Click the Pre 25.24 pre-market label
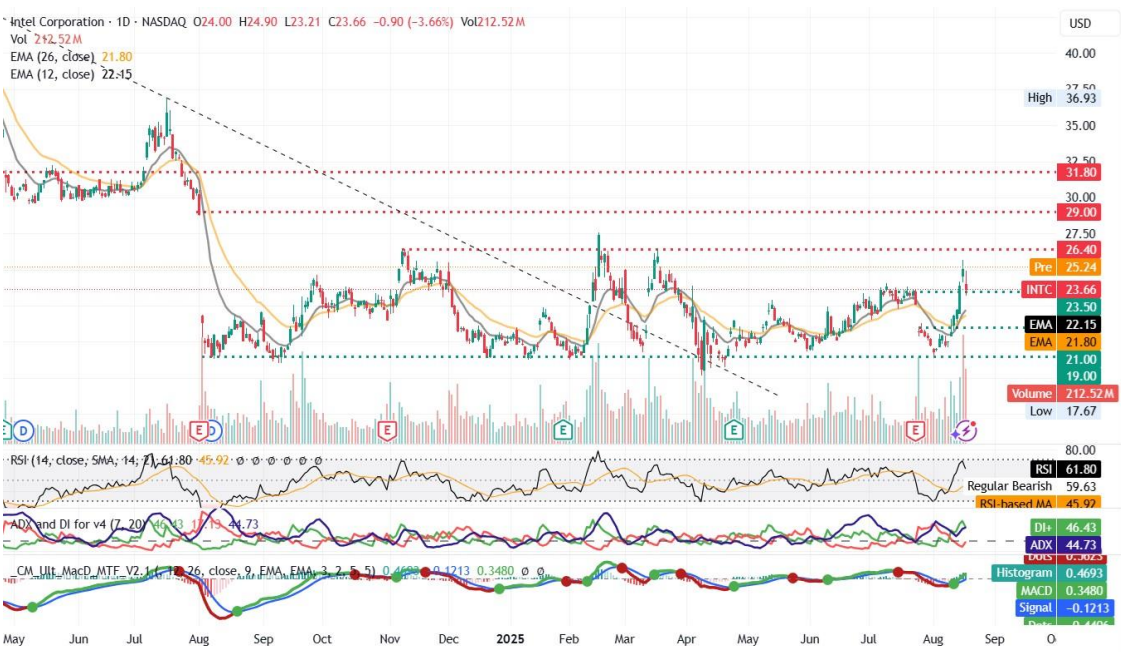 coord(1065,267)
